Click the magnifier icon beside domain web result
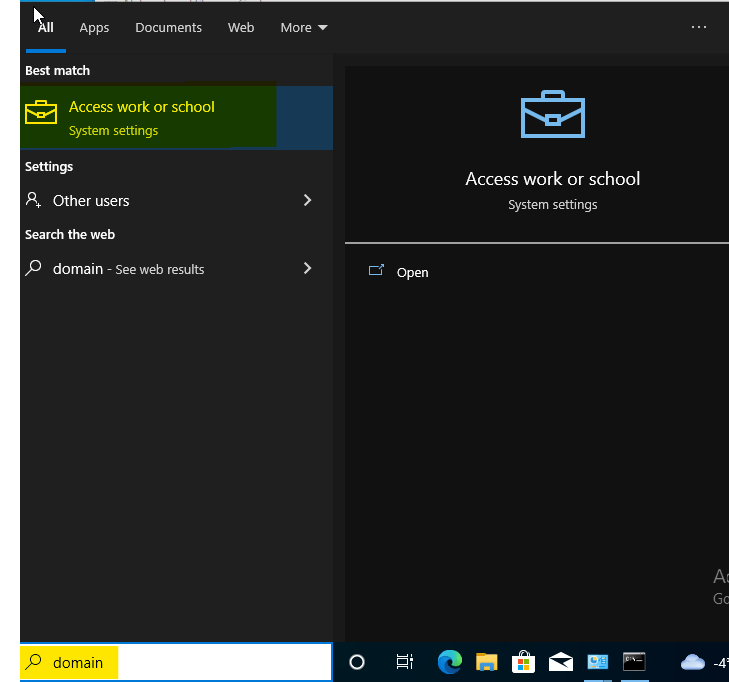 click(33, 268)
